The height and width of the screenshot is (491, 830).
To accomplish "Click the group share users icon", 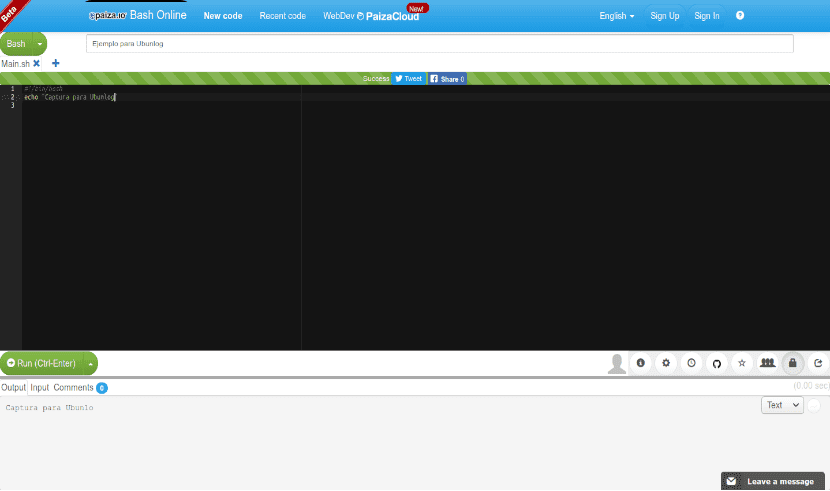I will pos(767,363).
